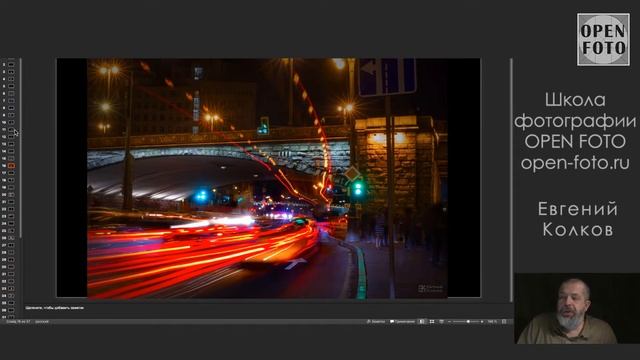Fit slide to current window icon

504,322
